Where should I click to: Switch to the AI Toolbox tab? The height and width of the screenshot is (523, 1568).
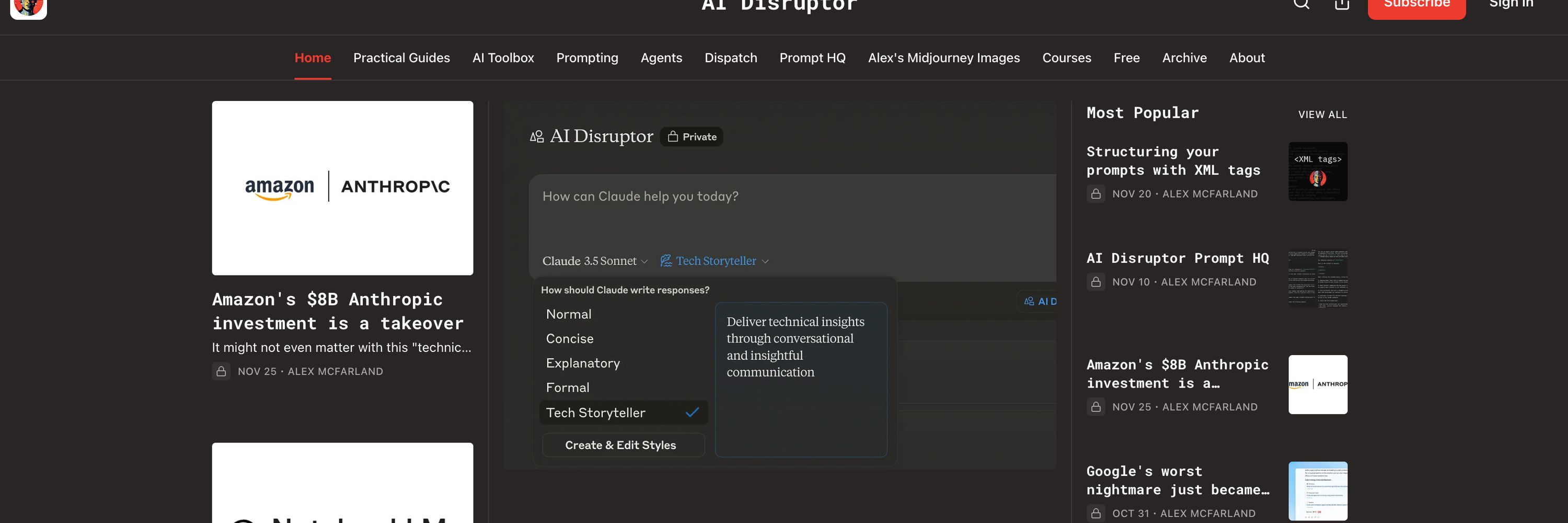[503, 58]
